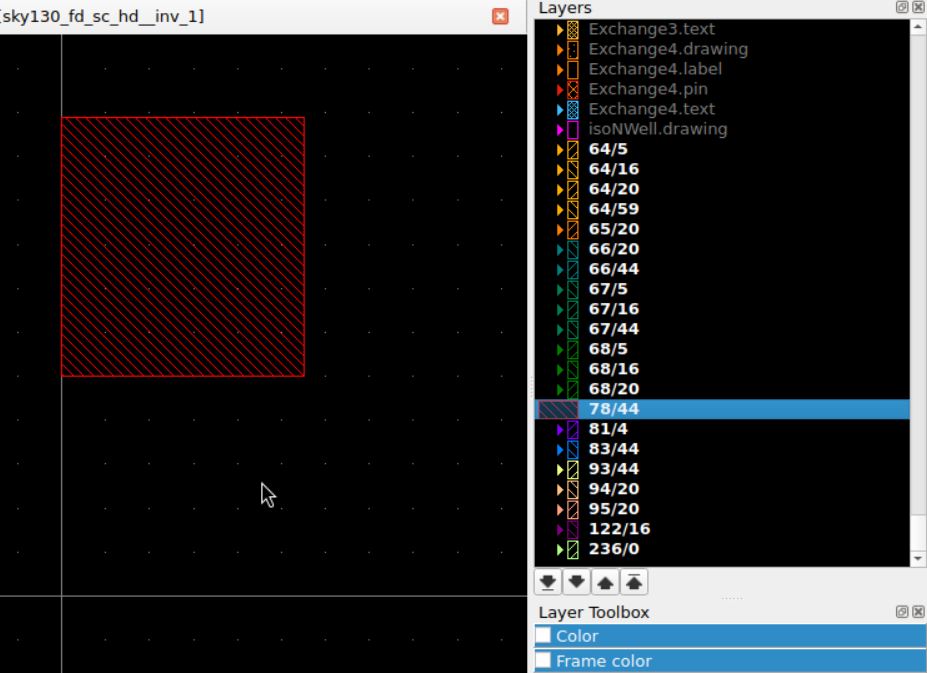Viewport: 927px width, 673px height.
Task: Undock the Layer Toolbox panel
Action: click(x=903, y=612)
